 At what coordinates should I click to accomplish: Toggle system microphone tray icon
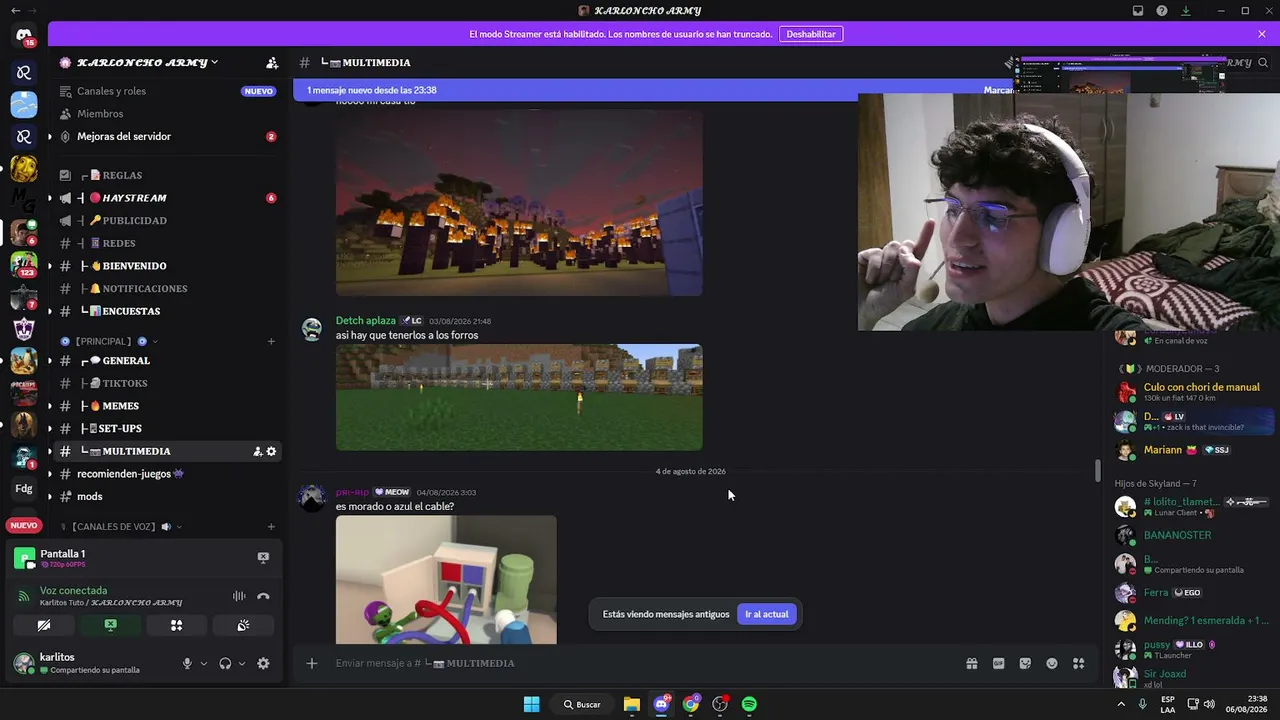pyautogui.click(x=1142, y=704)
